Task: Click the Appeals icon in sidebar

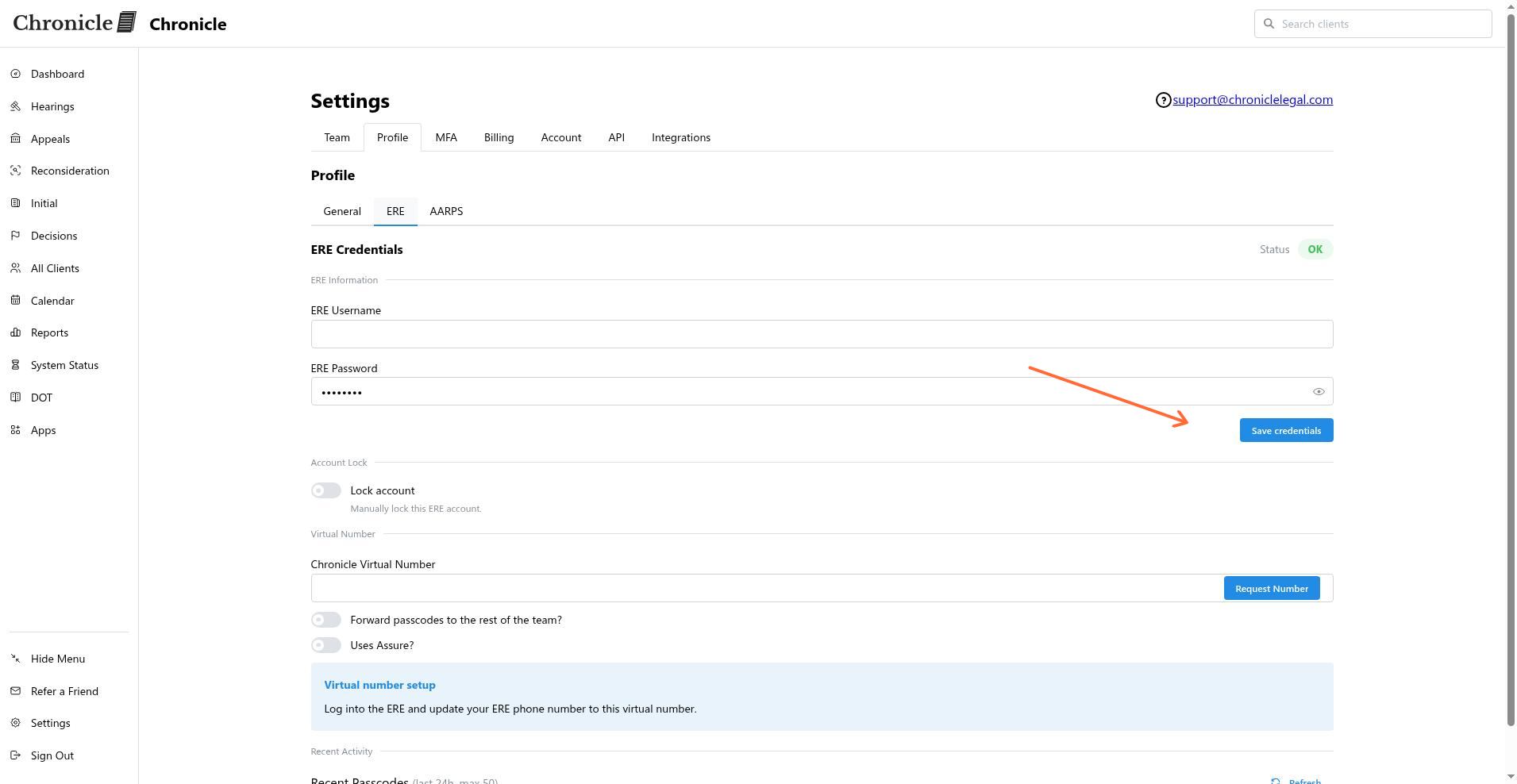Action: coord(15,139)
